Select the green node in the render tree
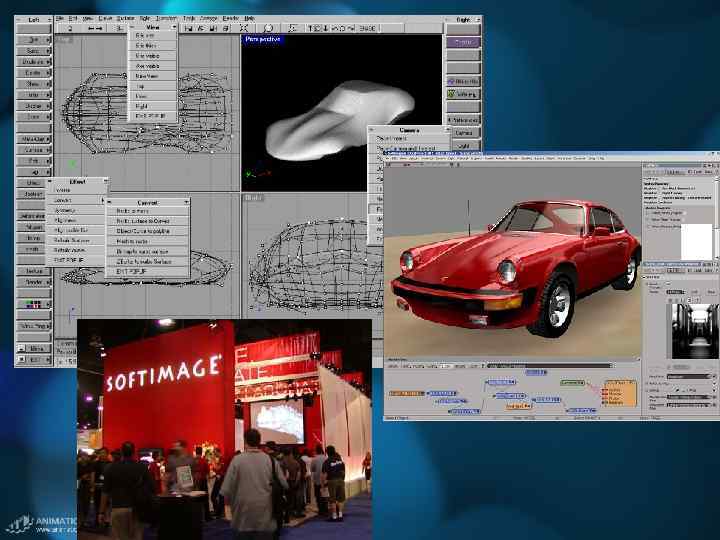 tap(573, 382)
